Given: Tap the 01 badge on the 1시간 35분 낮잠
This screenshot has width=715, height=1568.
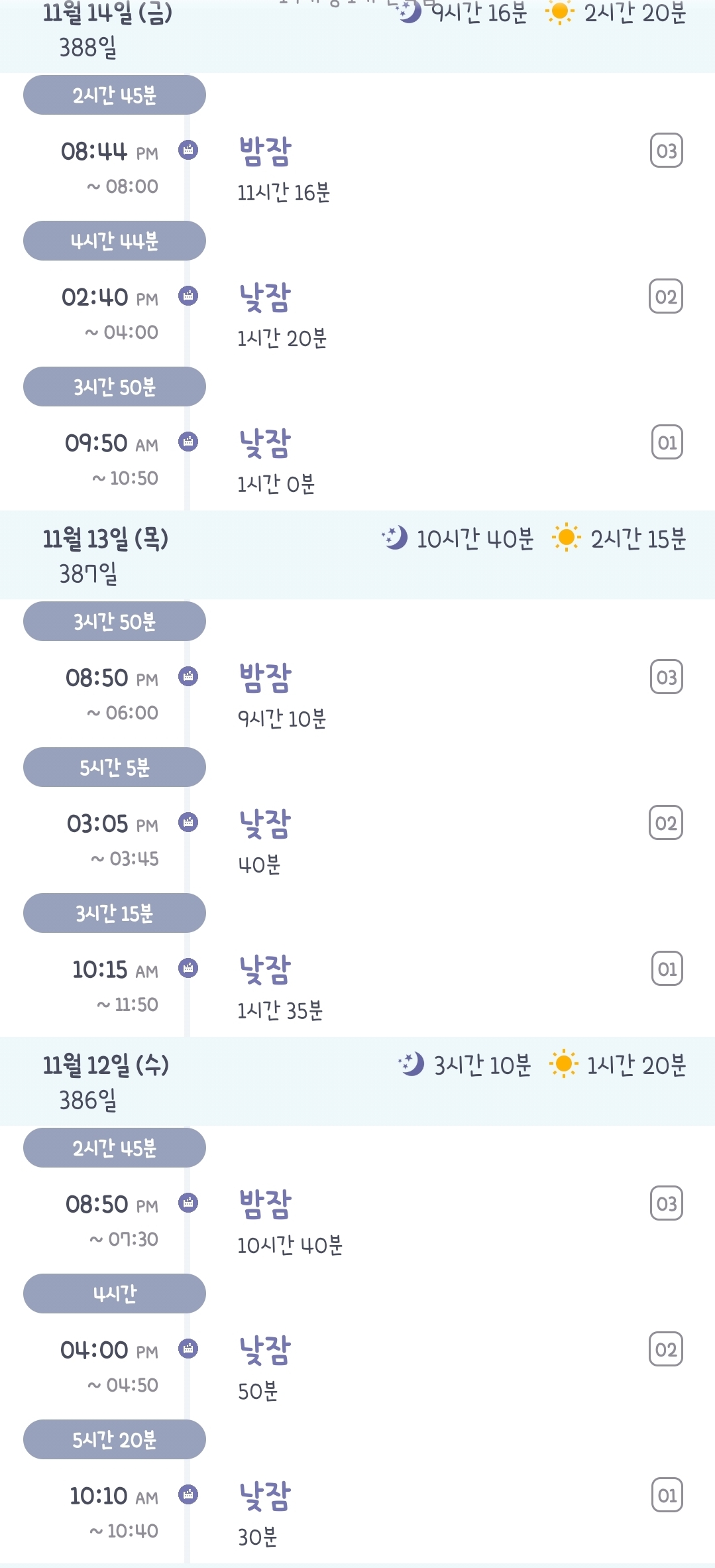Looking at the screenshot, I should [x=666, y=969].
